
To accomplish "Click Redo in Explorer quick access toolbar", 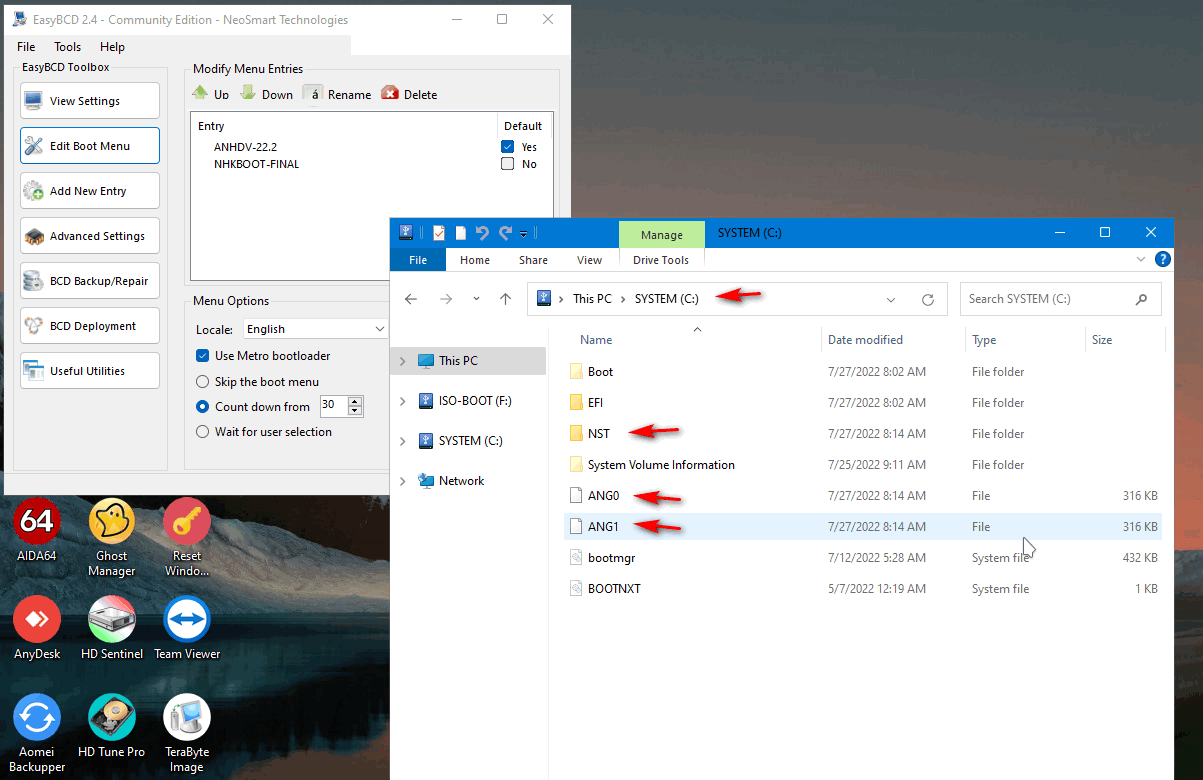I will tap(505, 233).
